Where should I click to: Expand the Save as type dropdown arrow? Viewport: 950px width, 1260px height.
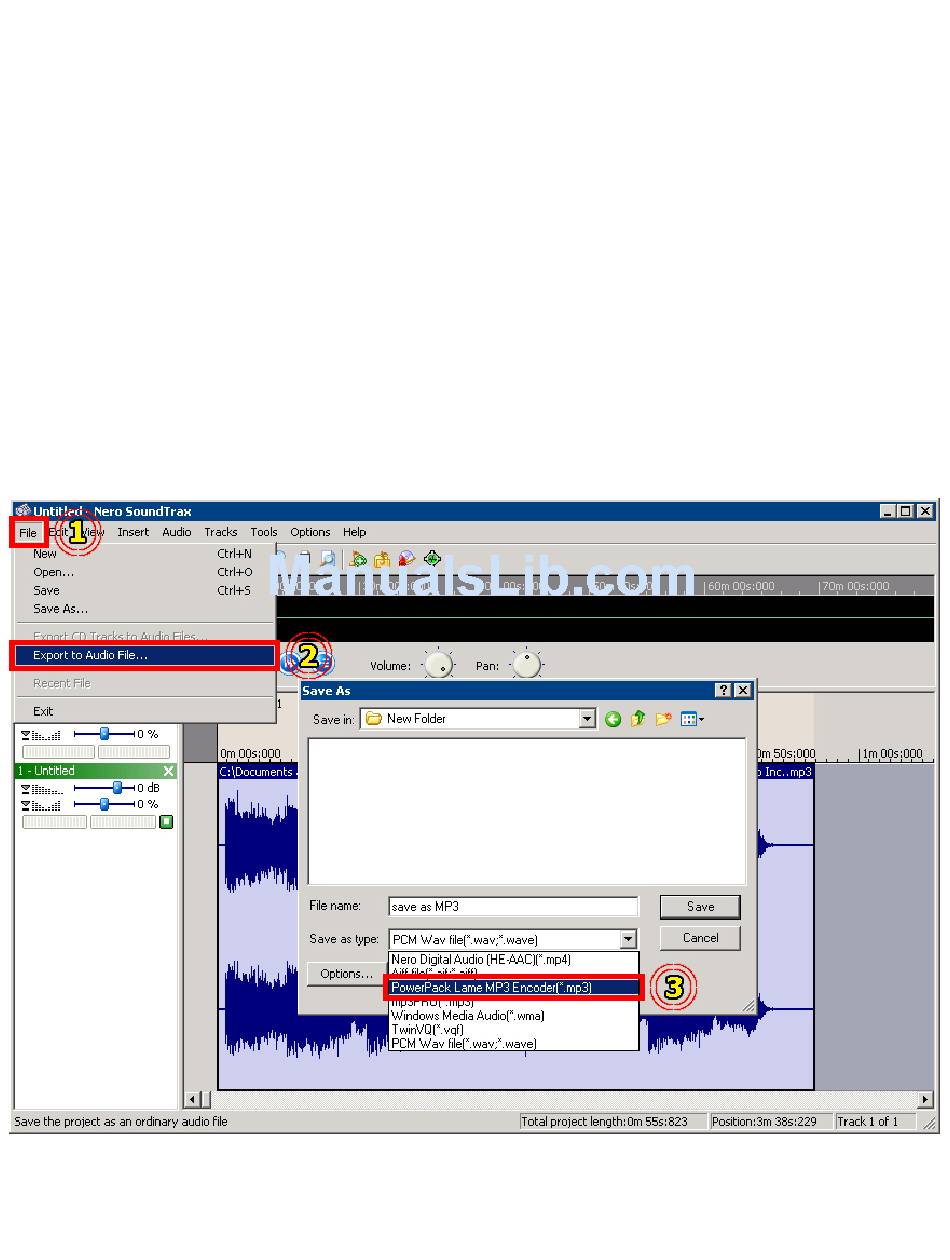(628, 939)
